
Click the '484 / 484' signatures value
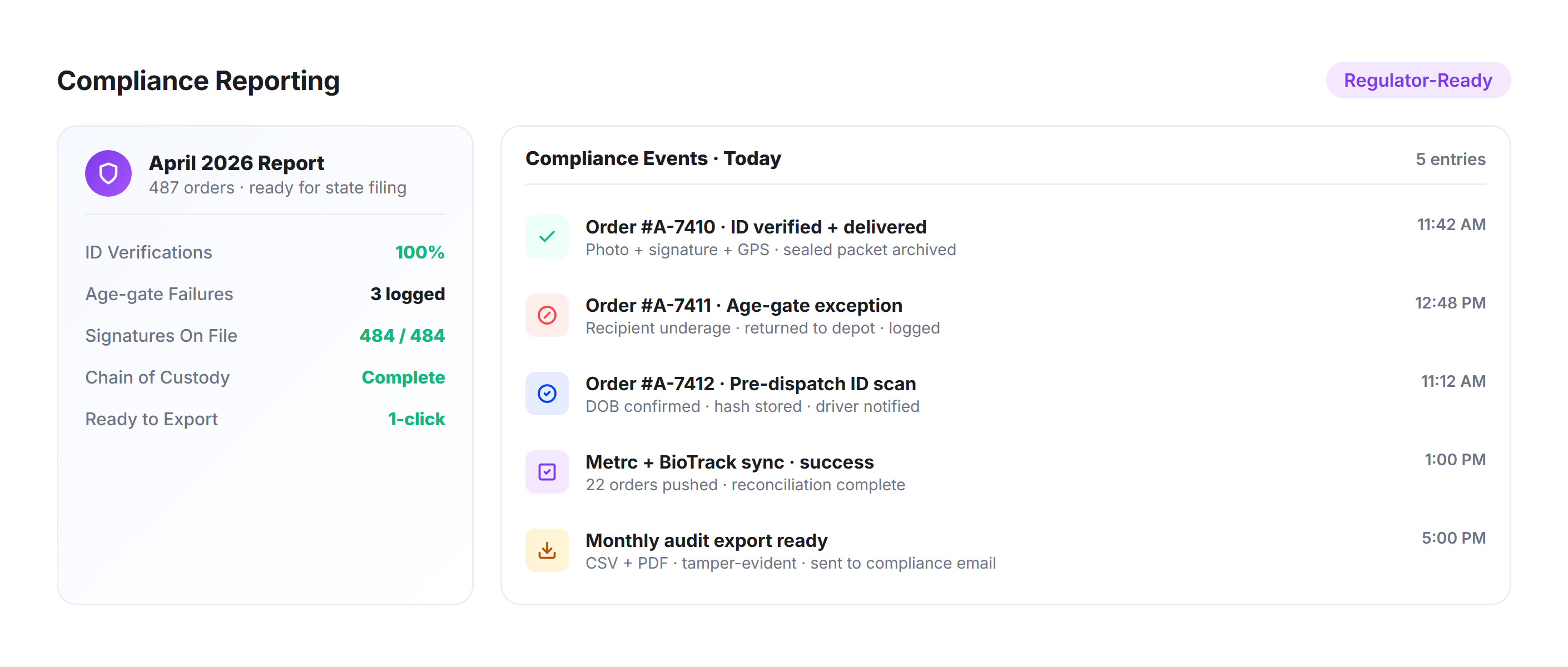point(402,336)
